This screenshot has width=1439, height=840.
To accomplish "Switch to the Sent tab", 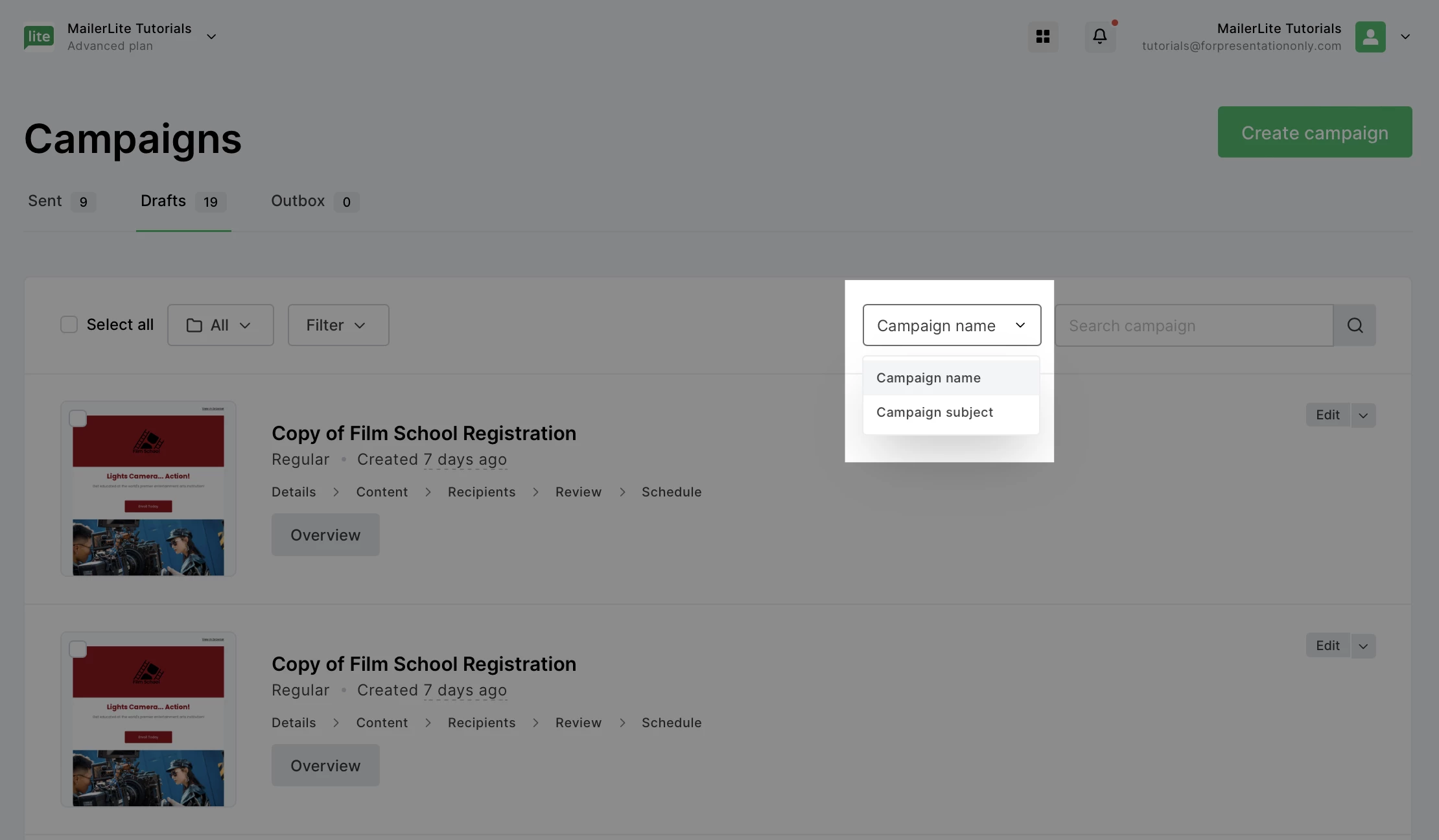I will coord(45,202).
